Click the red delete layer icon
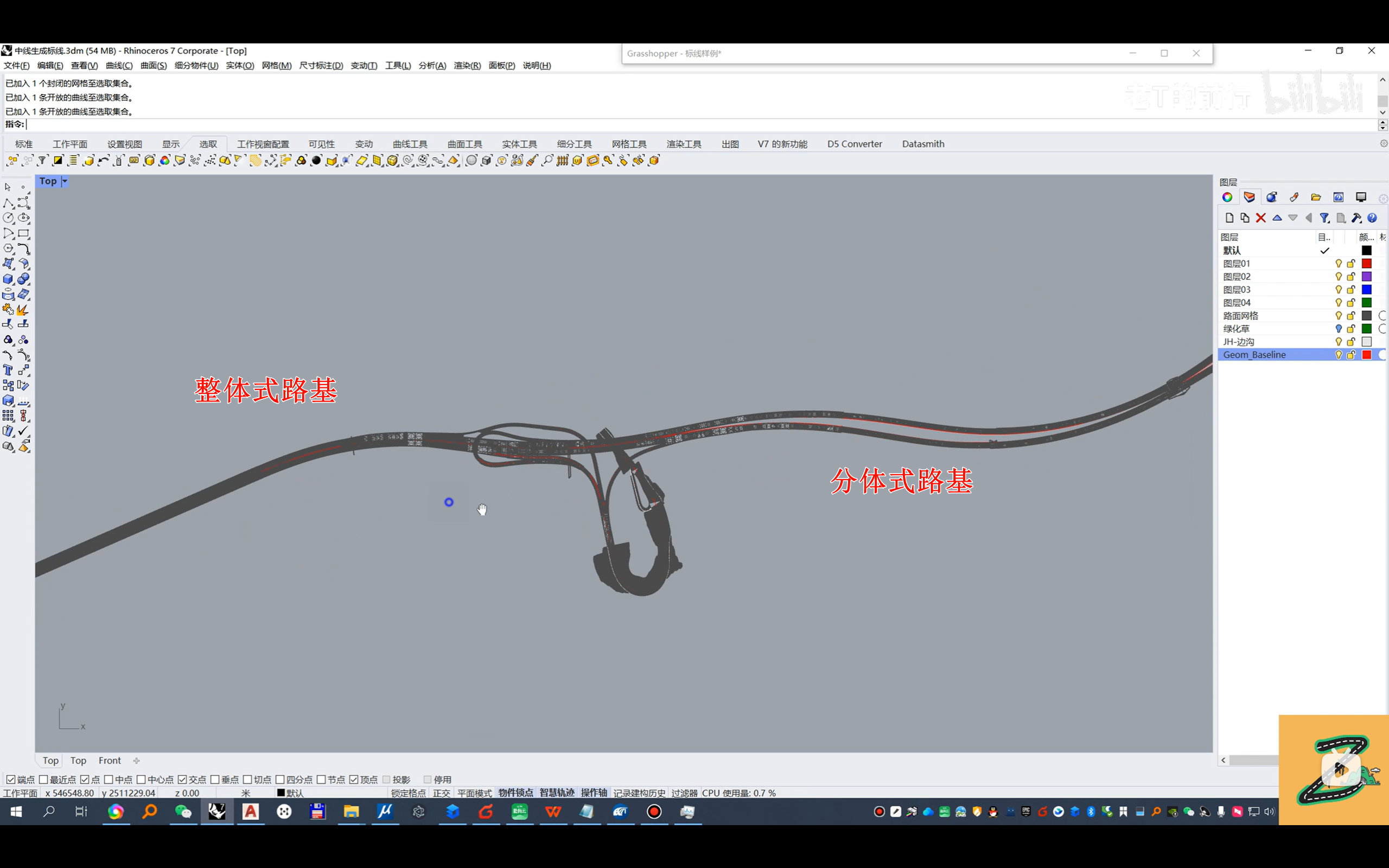This screenshot has height=868, width=1389. tap(1260, 218)
